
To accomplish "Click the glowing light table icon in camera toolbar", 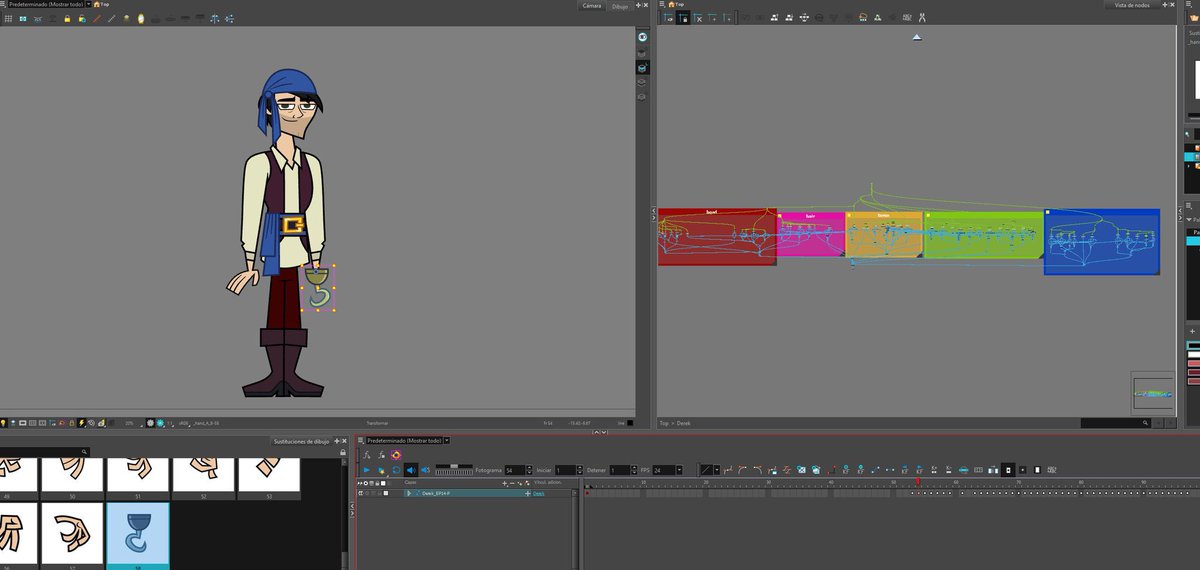I will (x=141, y=19).
